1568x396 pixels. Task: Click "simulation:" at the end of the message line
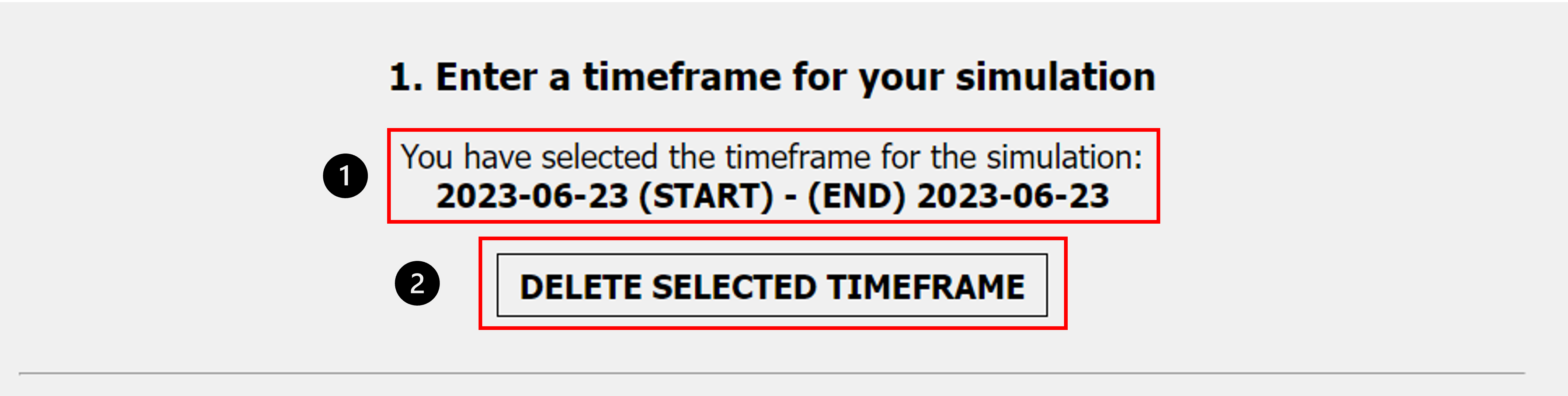(1064, 157)
